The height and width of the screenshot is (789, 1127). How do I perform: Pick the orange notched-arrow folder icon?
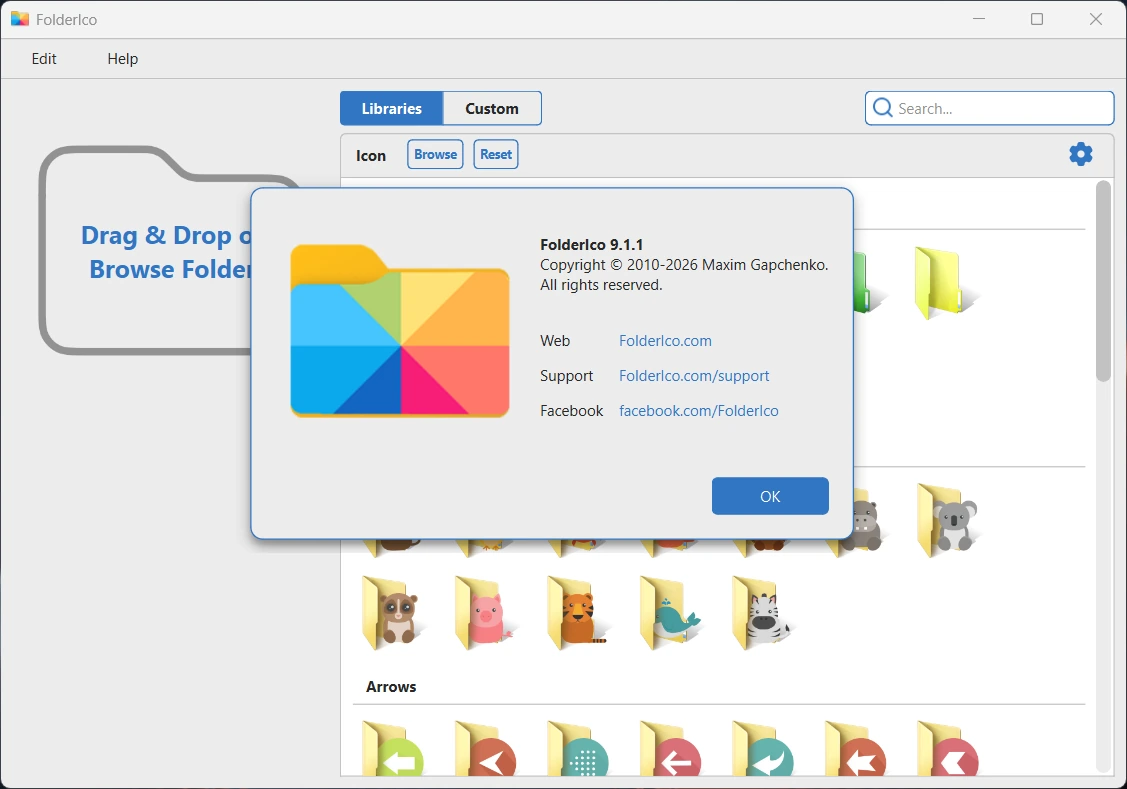coord(855,749)
